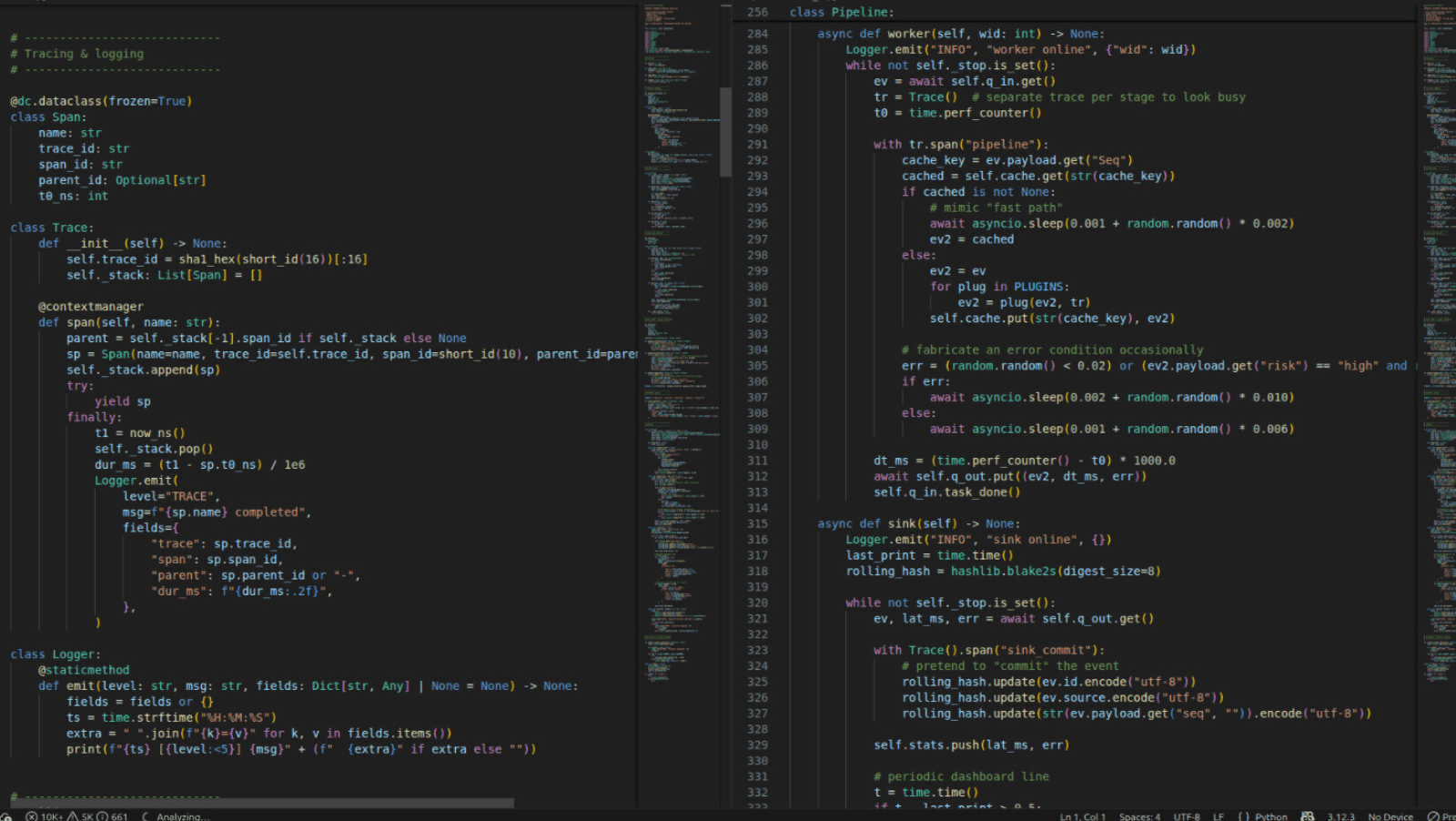
Task: Click the 'ts = time.strftime' line
Action: [171, 717]
